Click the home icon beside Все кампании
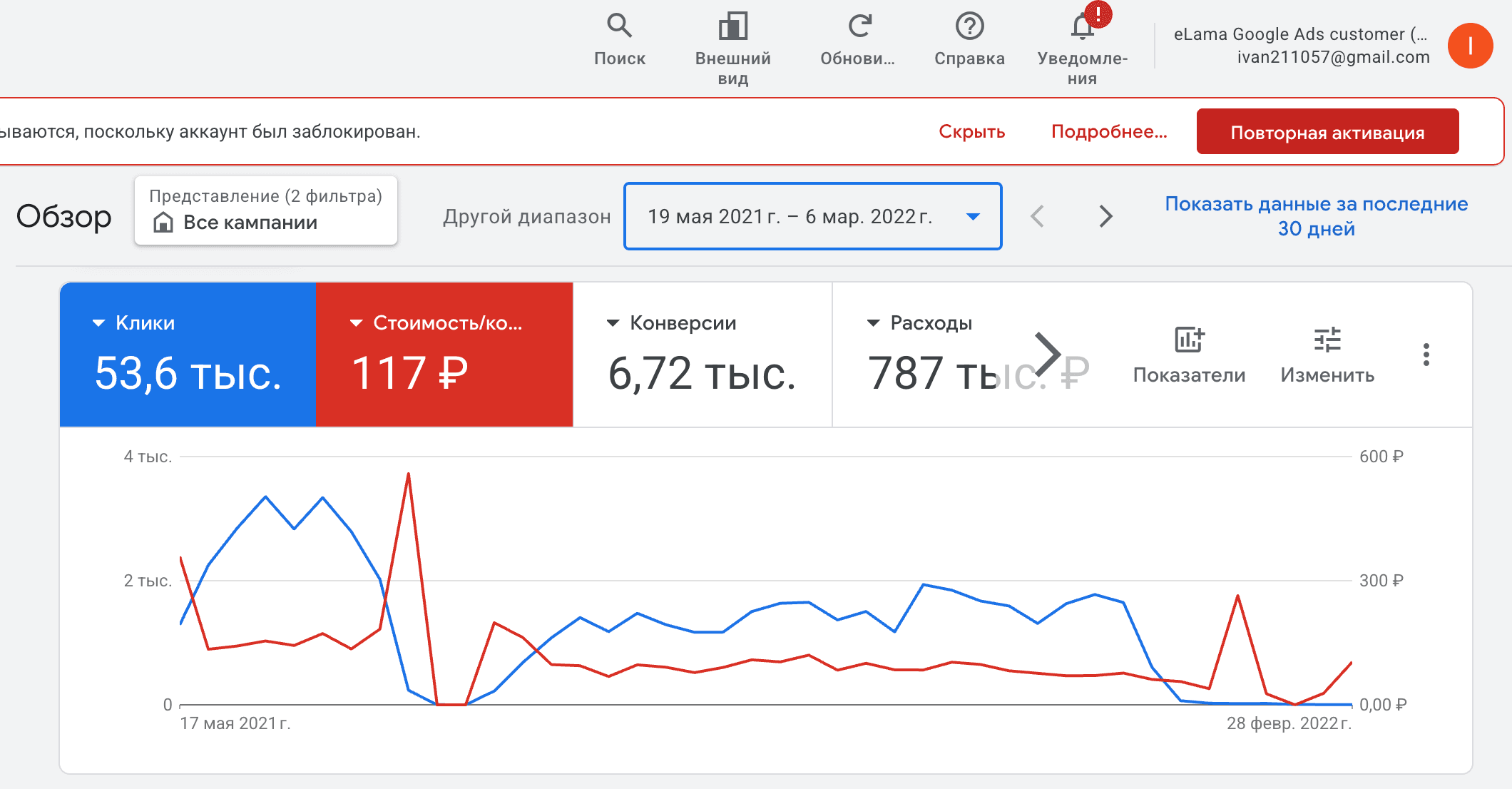Image resolution: width=1512 pixels, height=789 pixels. click(x=163, y=223)
